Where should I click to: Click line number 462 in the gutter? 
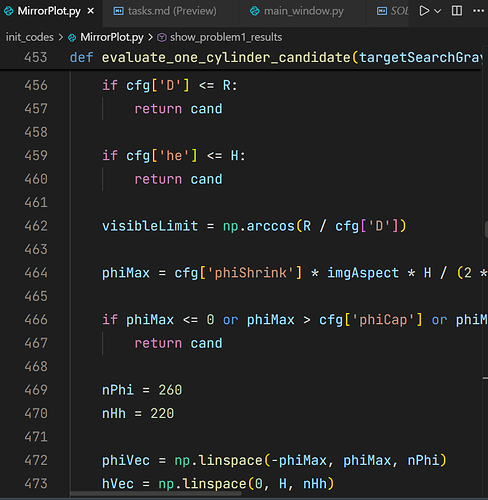point(36,226)
